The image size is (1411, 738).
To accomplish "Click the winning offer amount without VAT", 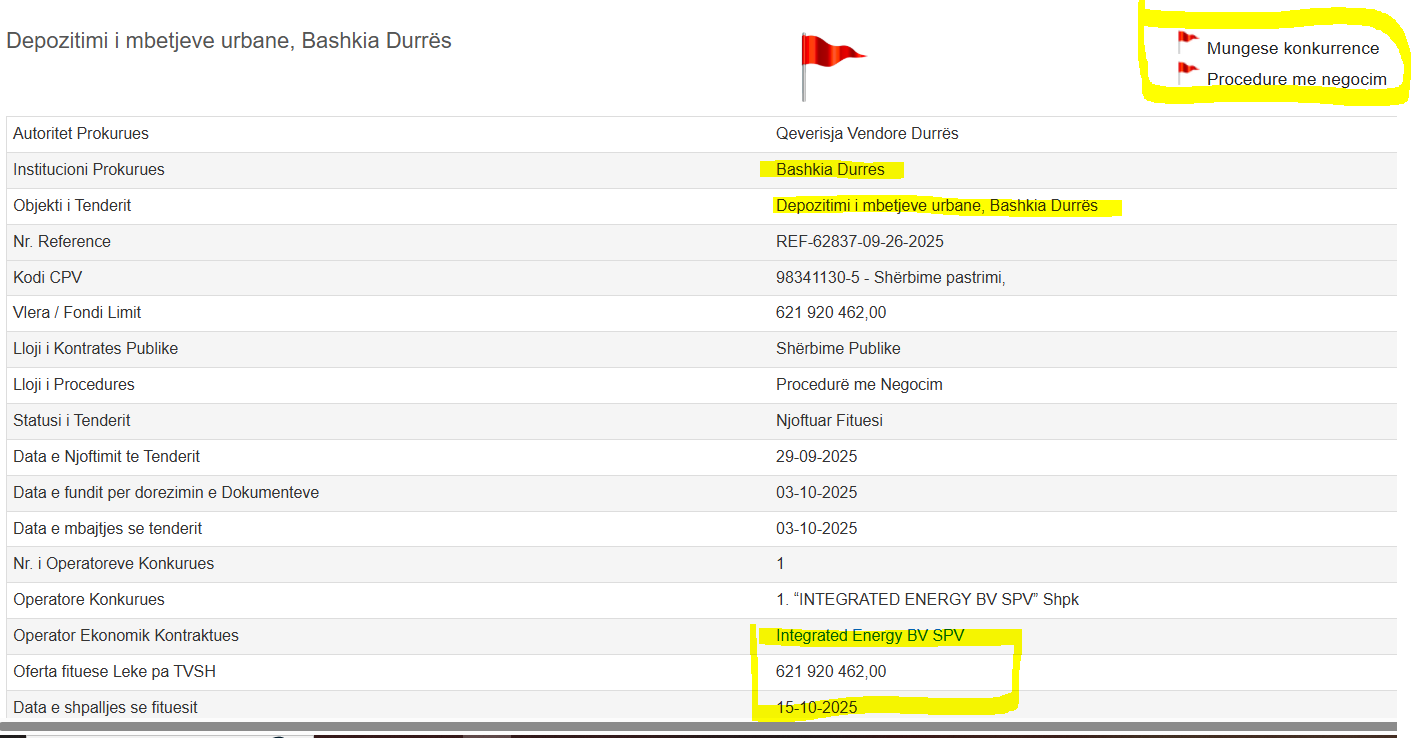I will (830, 671).
